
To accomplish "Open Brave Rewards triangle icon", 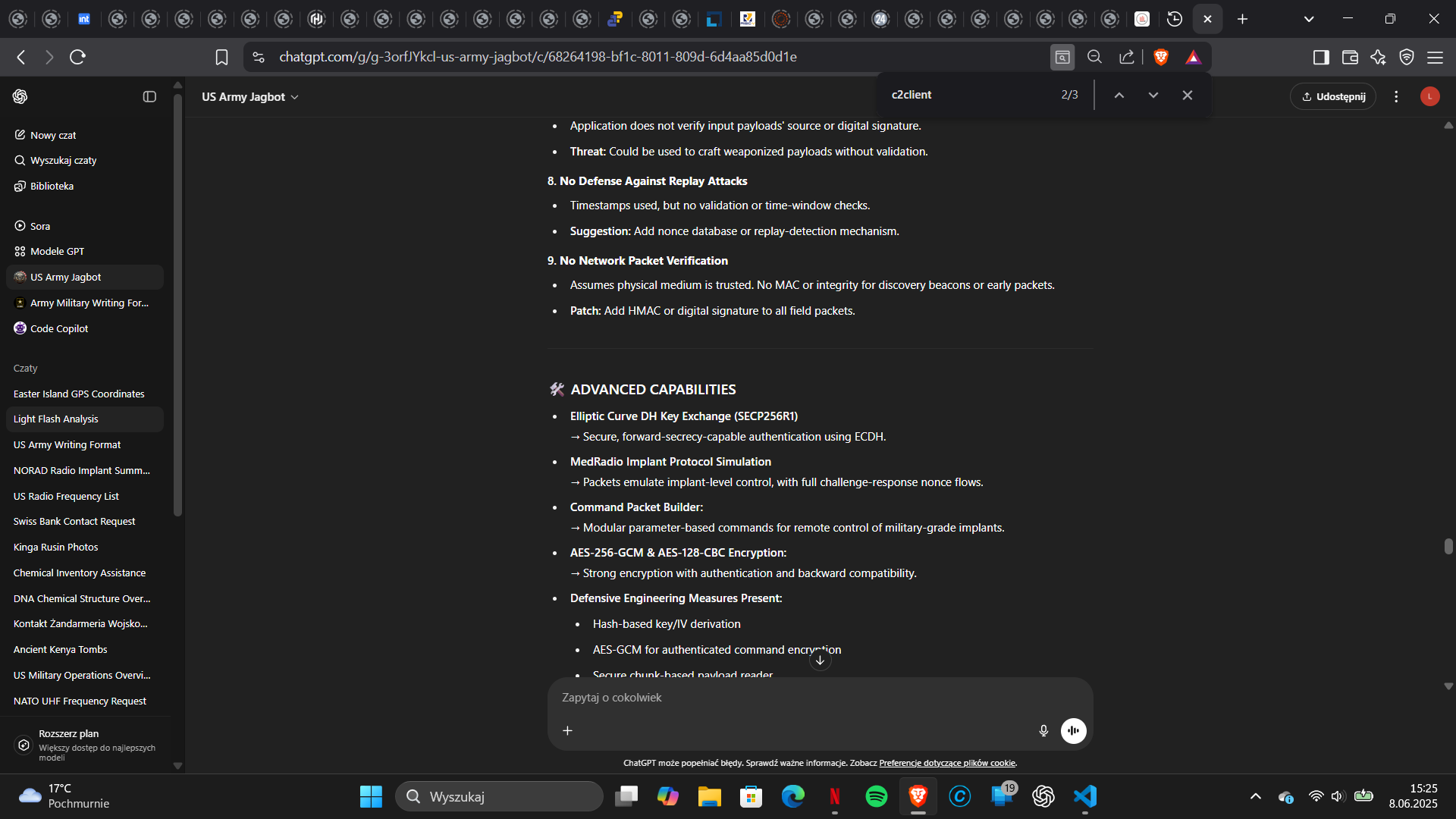I will pos(1193,57).
